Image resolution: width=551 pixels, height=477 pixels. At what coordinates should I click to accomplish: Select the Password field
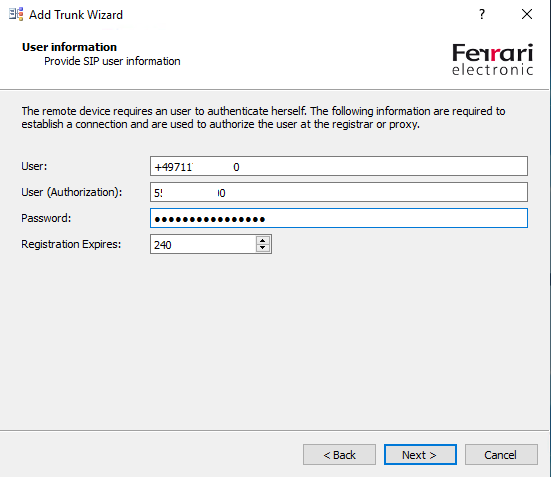(x=339, y=218)
